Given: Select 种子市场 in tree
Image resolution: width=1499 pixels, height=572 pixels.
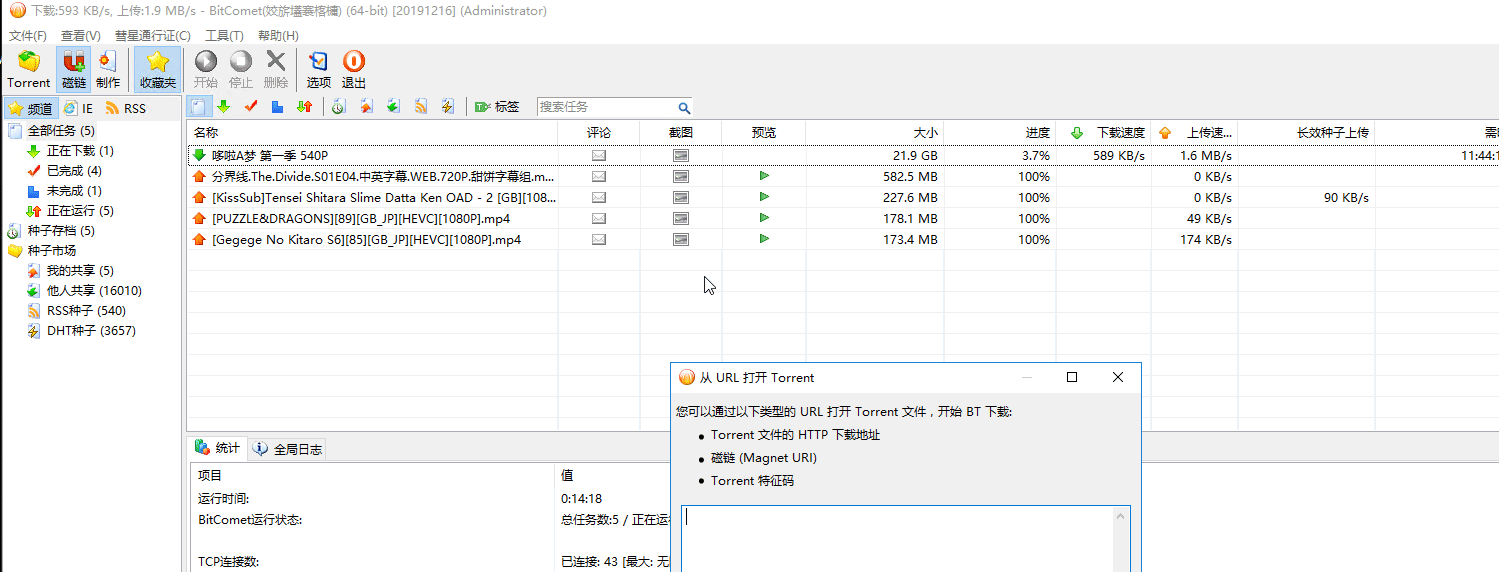Looking at the screenshot, I should coord(51,251).
